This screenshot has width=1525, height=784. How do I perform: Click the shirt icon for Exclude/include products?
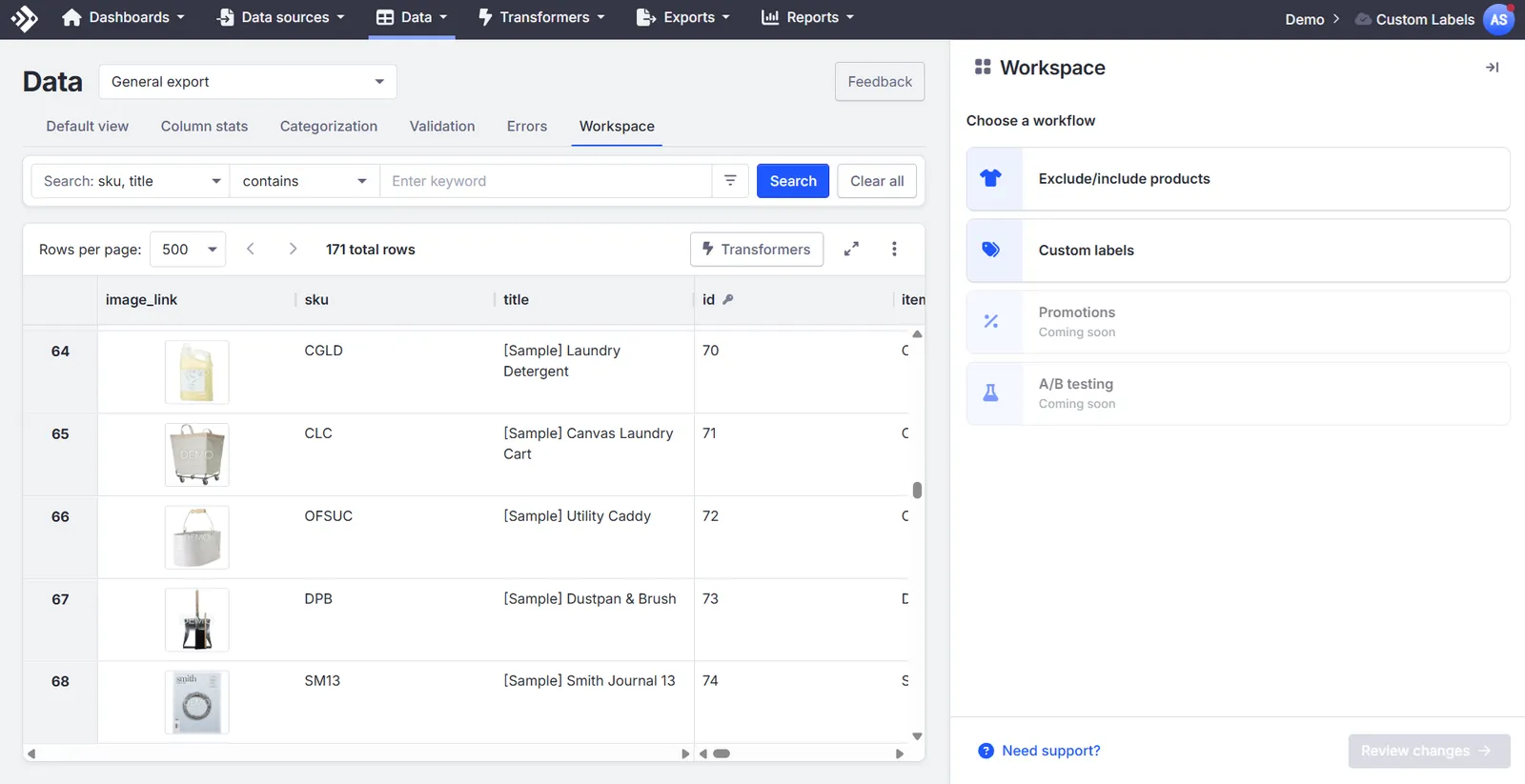991,178
